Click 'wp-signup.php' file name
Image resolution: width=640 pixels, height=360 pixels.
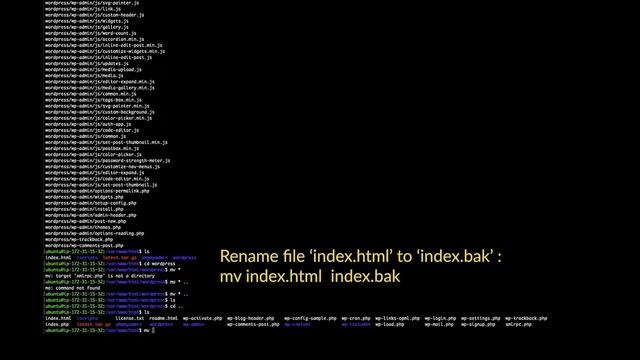pos(478,324)
